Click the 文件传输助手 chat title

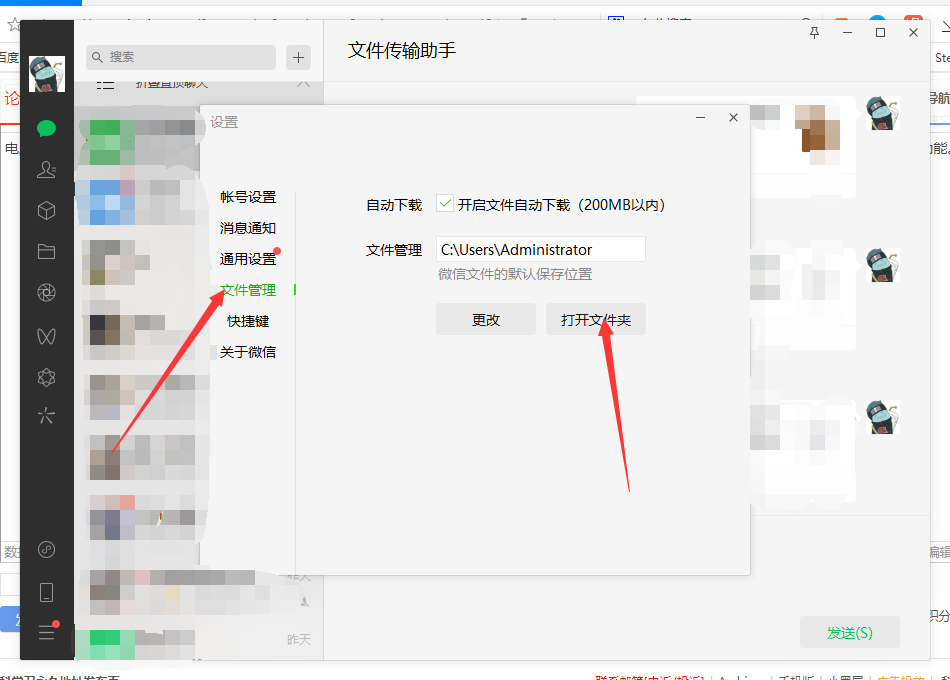[402, 50]
